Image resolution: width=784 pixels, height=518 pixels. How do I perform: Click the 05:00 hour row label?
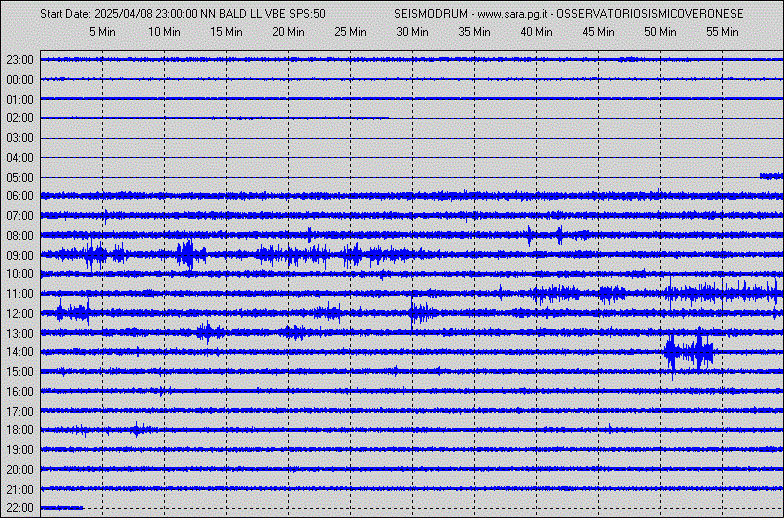click(20, 178)
